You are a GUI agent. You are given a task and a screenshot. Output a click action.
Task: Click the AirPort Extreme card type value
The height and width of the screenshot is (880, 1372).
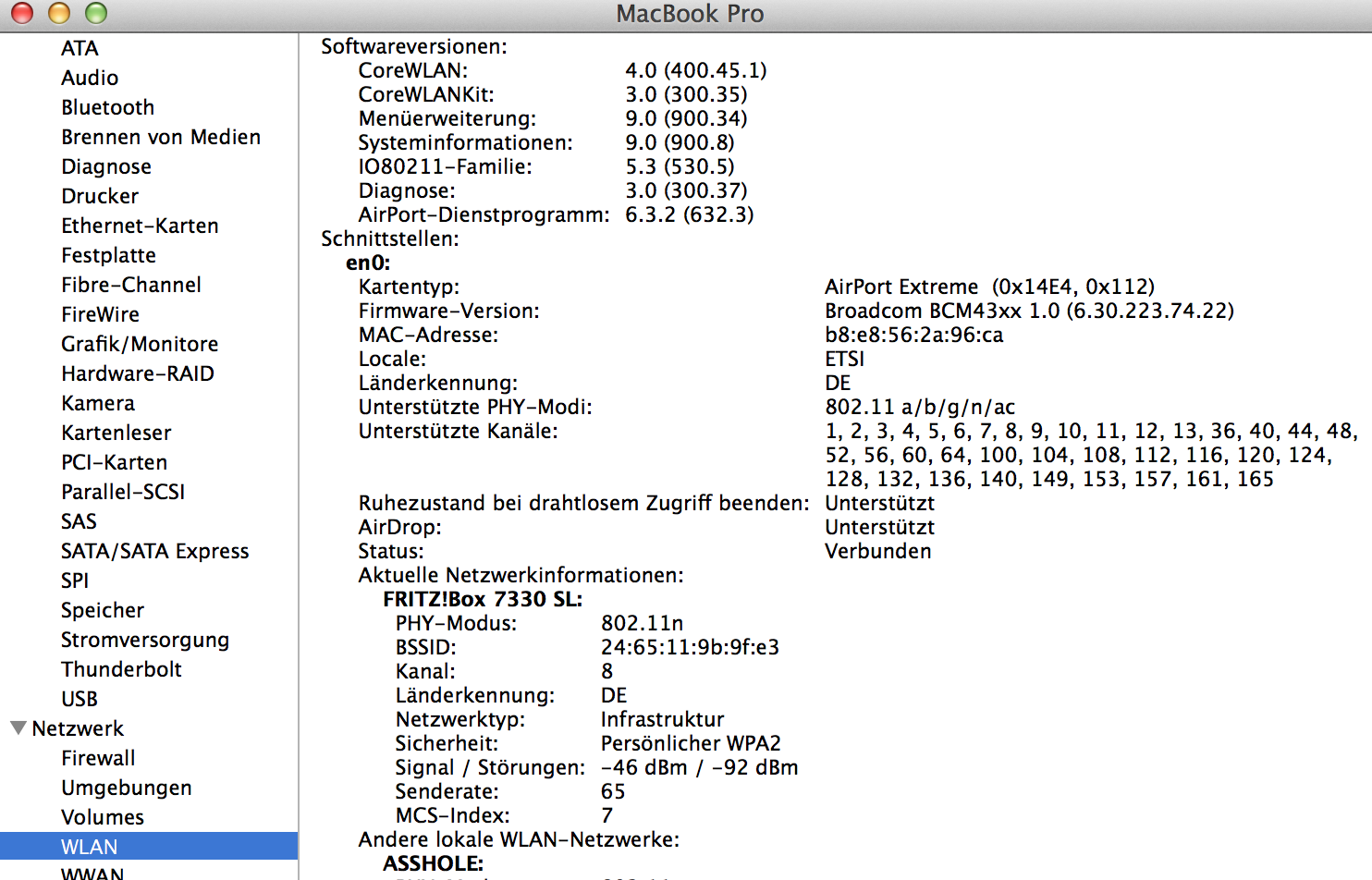[990, 287]
